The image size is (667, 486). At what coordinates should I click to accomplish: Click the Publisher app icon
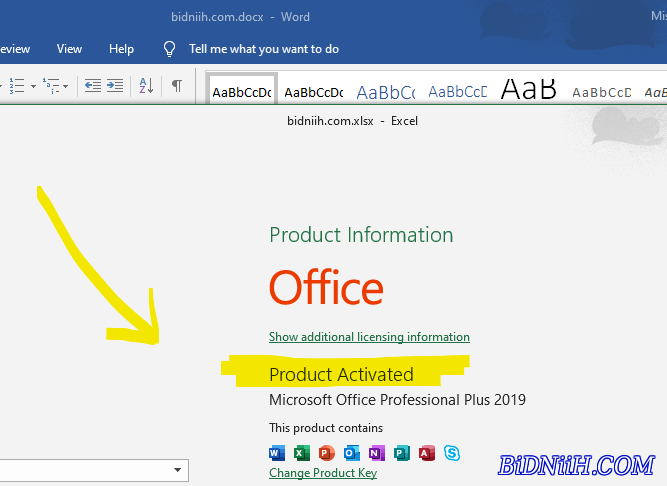click(402, 453)
